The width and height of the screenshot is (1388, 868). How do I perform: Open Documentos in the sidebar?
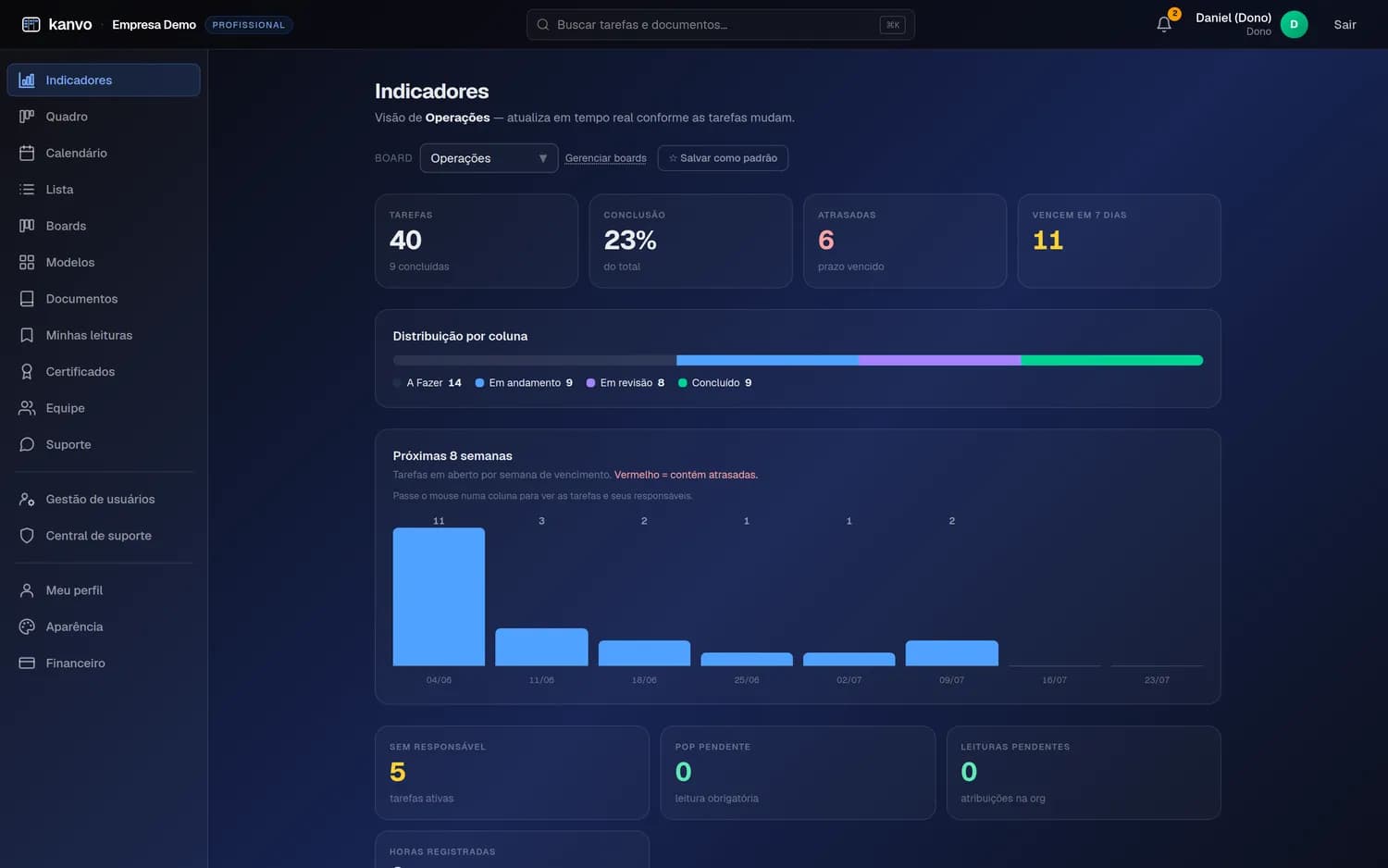(104, 299)
